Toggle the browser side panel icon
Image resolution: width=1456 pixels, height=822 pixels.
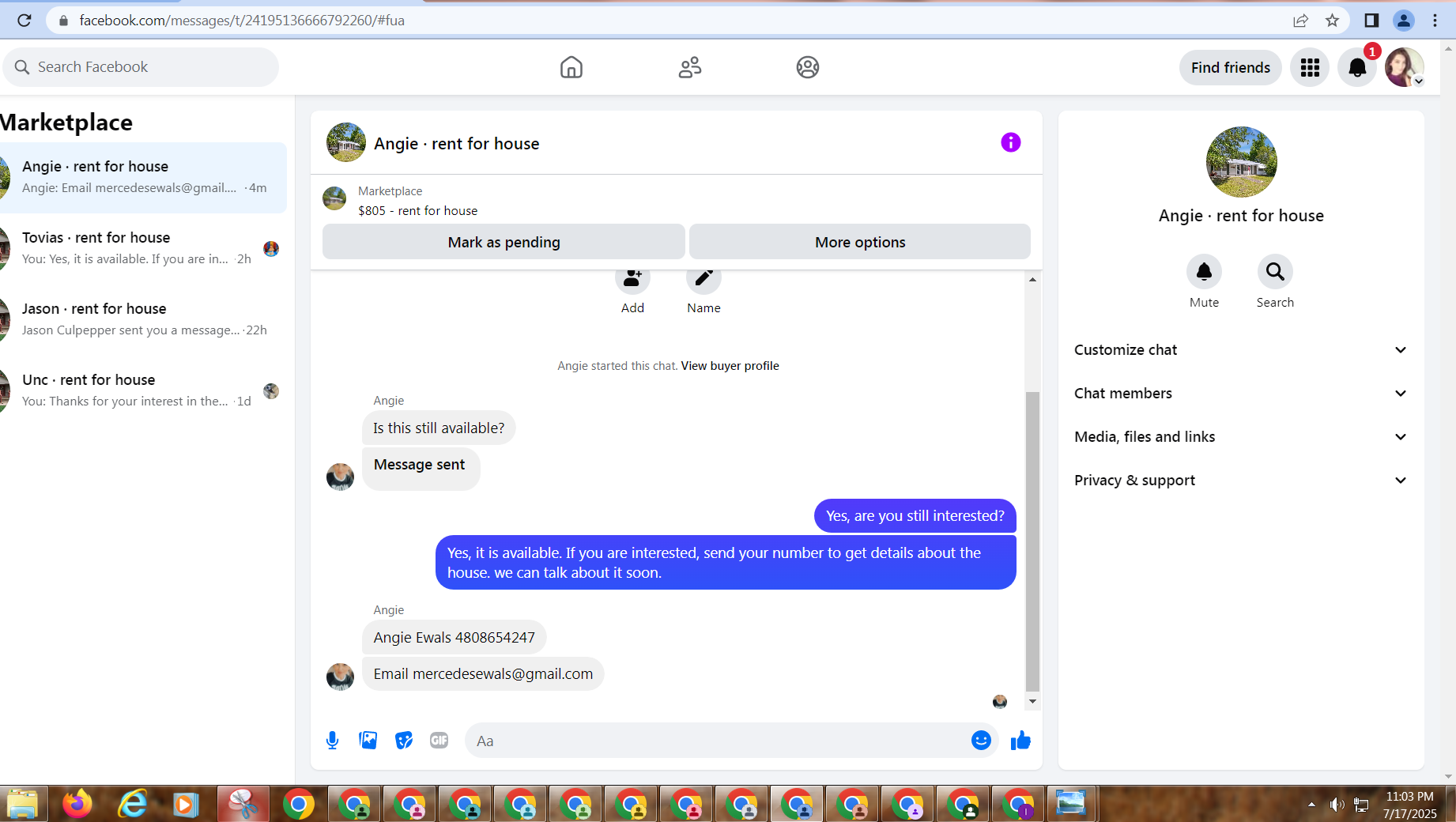pyautogui.click(x=1371, y=21)
